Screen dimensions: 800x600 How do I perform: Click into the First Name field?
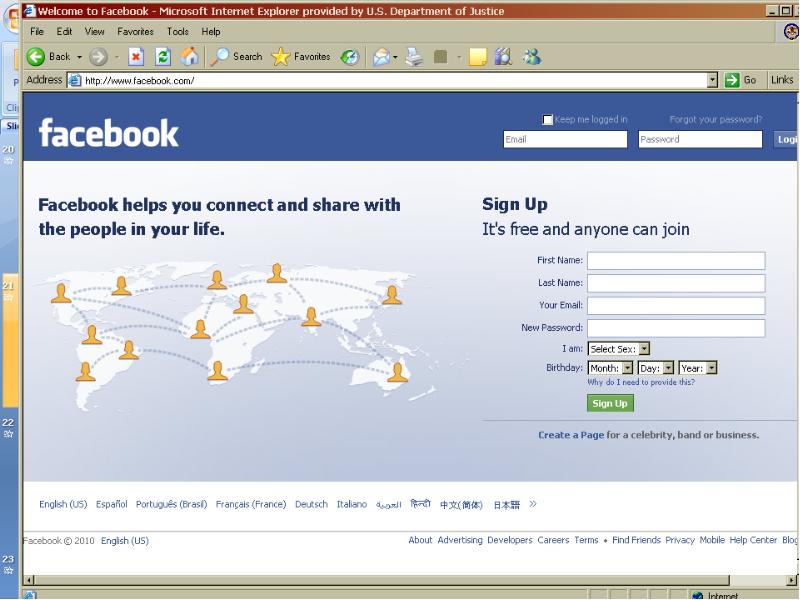coord(676,260)
